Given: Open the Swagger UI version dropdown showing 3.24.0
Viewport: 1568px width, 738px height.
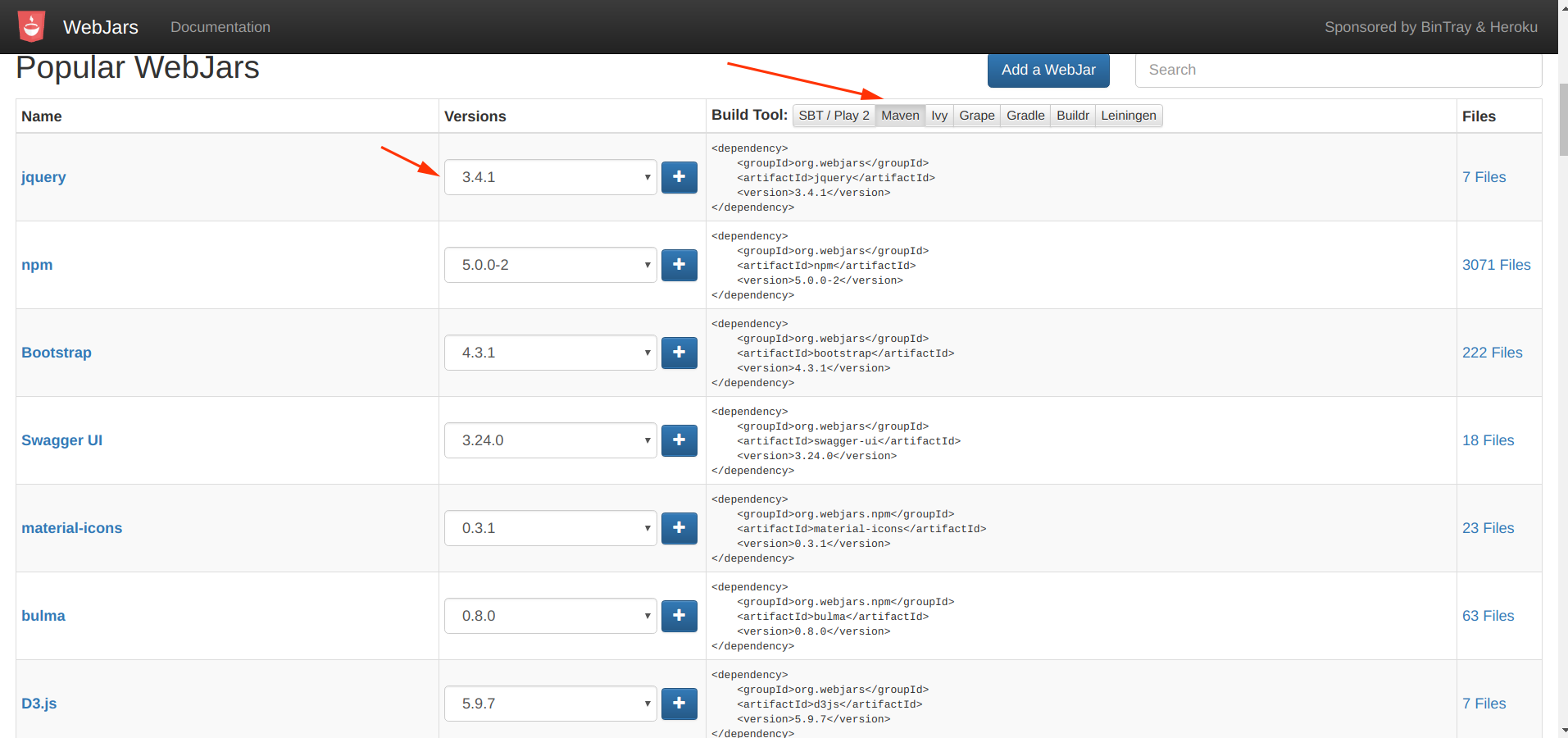Looking at the screenshot, I should point(551,440).
